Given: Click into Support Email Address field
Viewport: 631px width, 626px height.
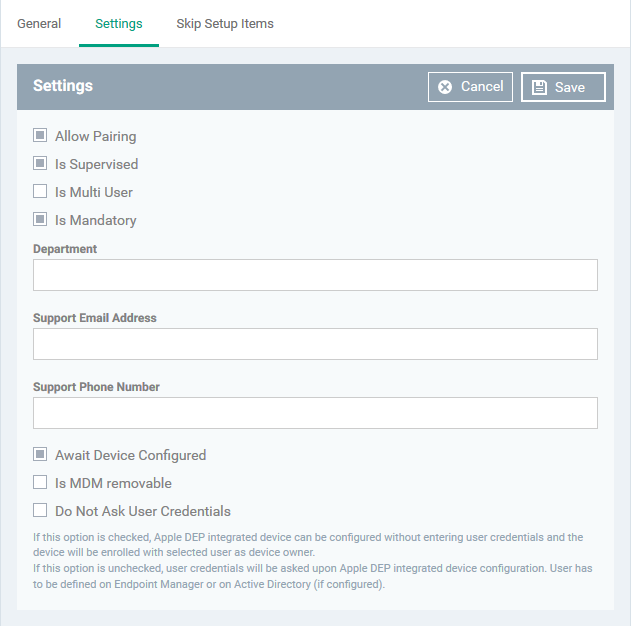Looking at the screenshot, I should tap(315, 344).
